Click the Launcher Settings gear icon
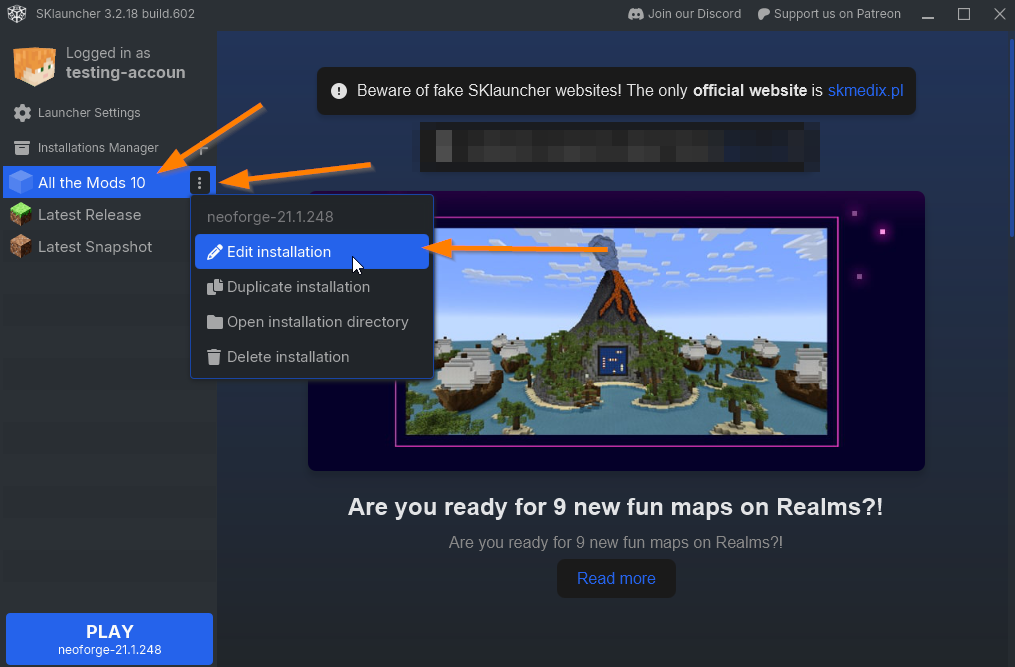 pyautogui.click(x=22, y=113)
